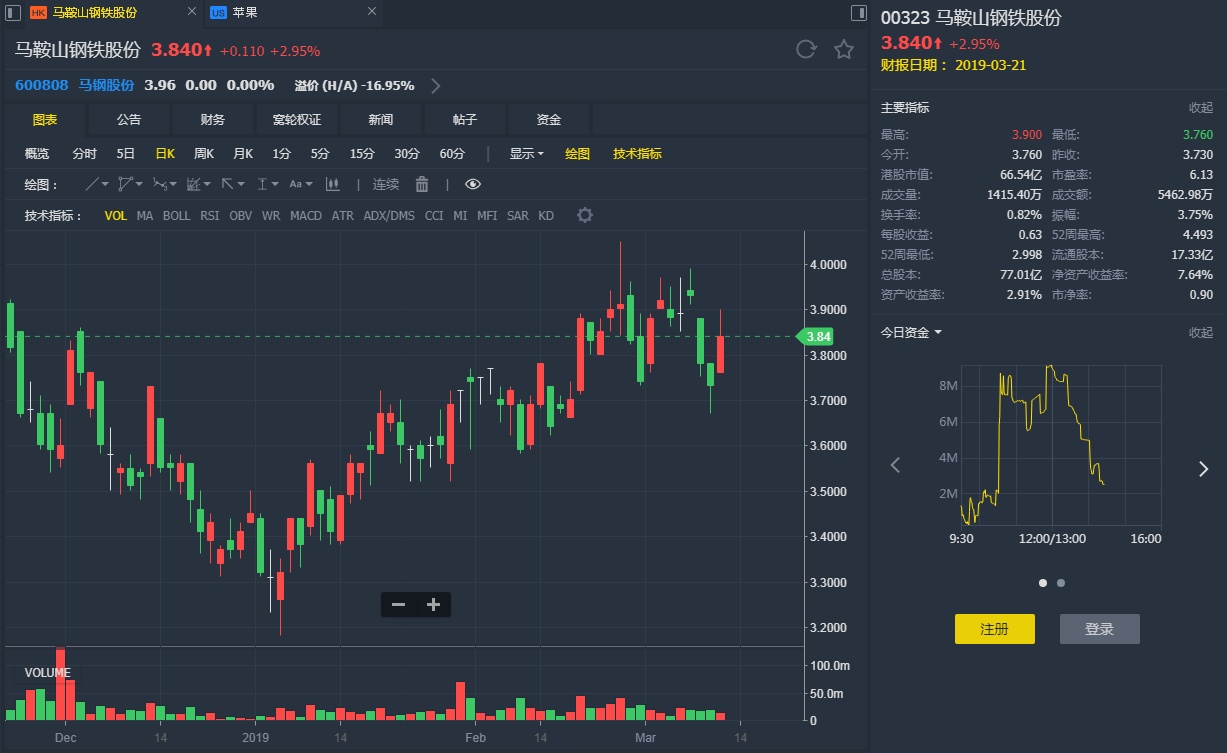Open indicator settings gear icon
Screen dimensions: 1227x753
[585, 215]
